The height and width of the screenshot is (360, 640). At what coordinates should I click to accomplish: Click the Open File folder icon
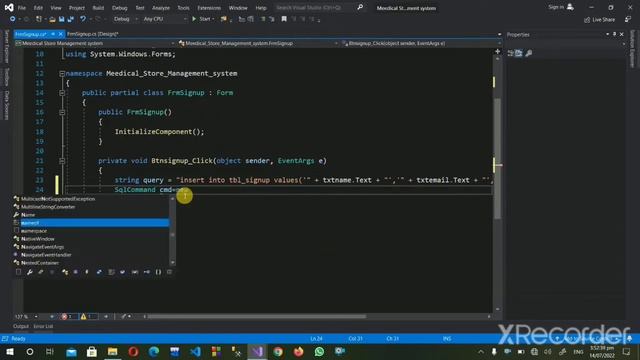(52, 19)
